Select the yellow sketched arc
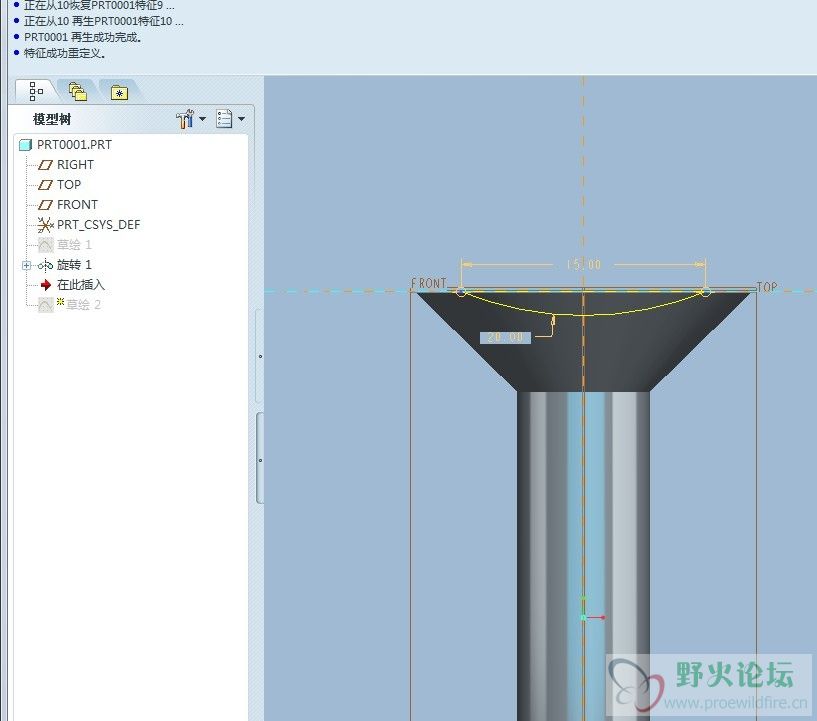Image resolution: width=817 pixels, height=721 pixels. 584,315
